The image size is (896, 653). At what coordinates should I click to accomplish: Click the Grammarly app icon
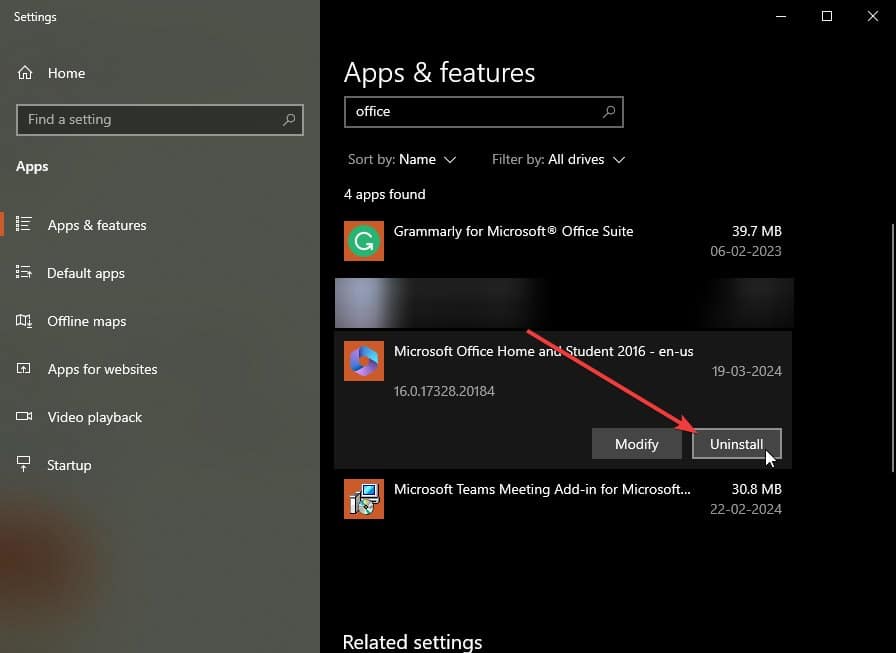[x=363, y=241]
